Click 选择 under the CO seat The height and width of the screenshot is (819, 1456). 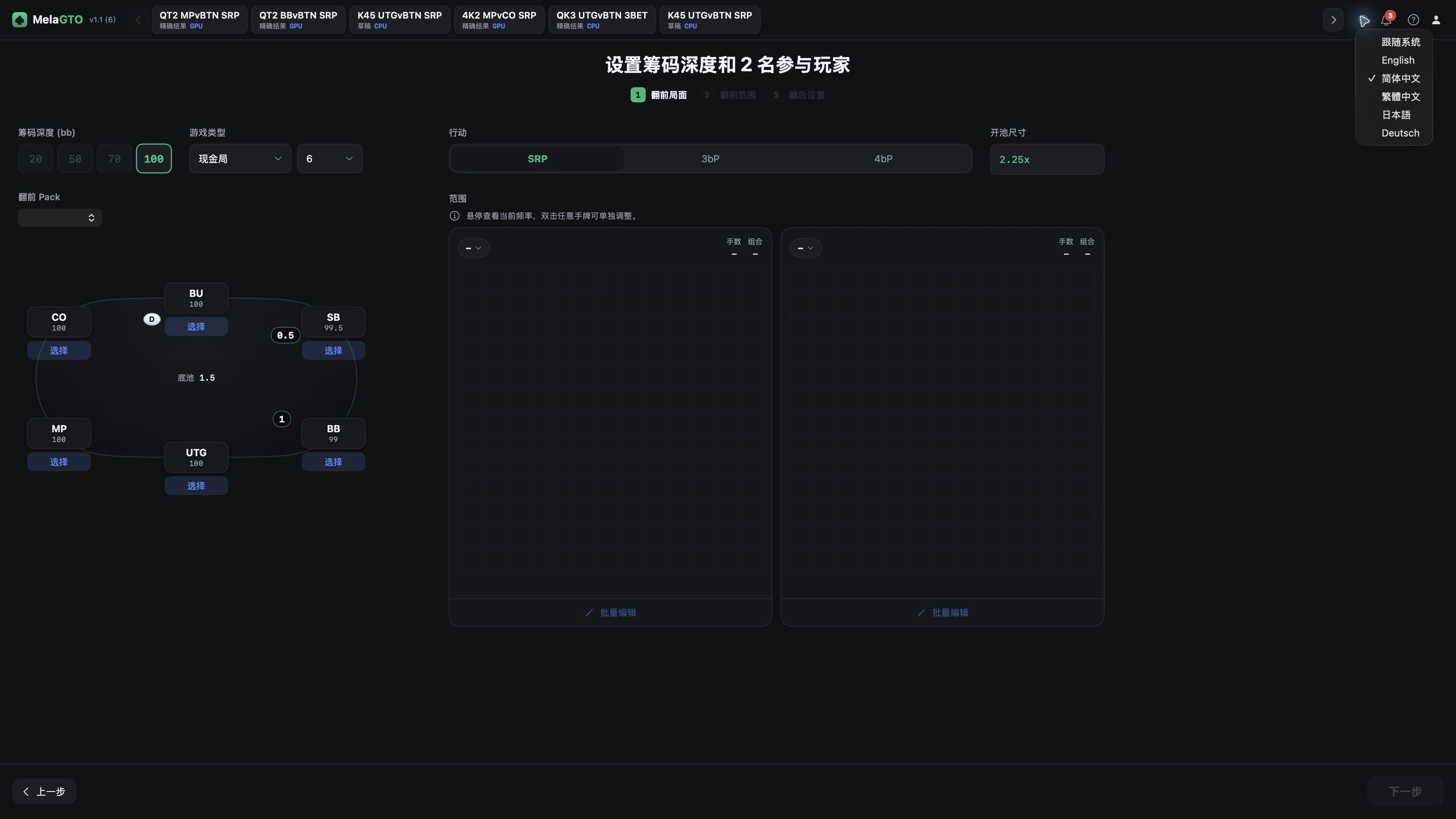pos(59,350)
